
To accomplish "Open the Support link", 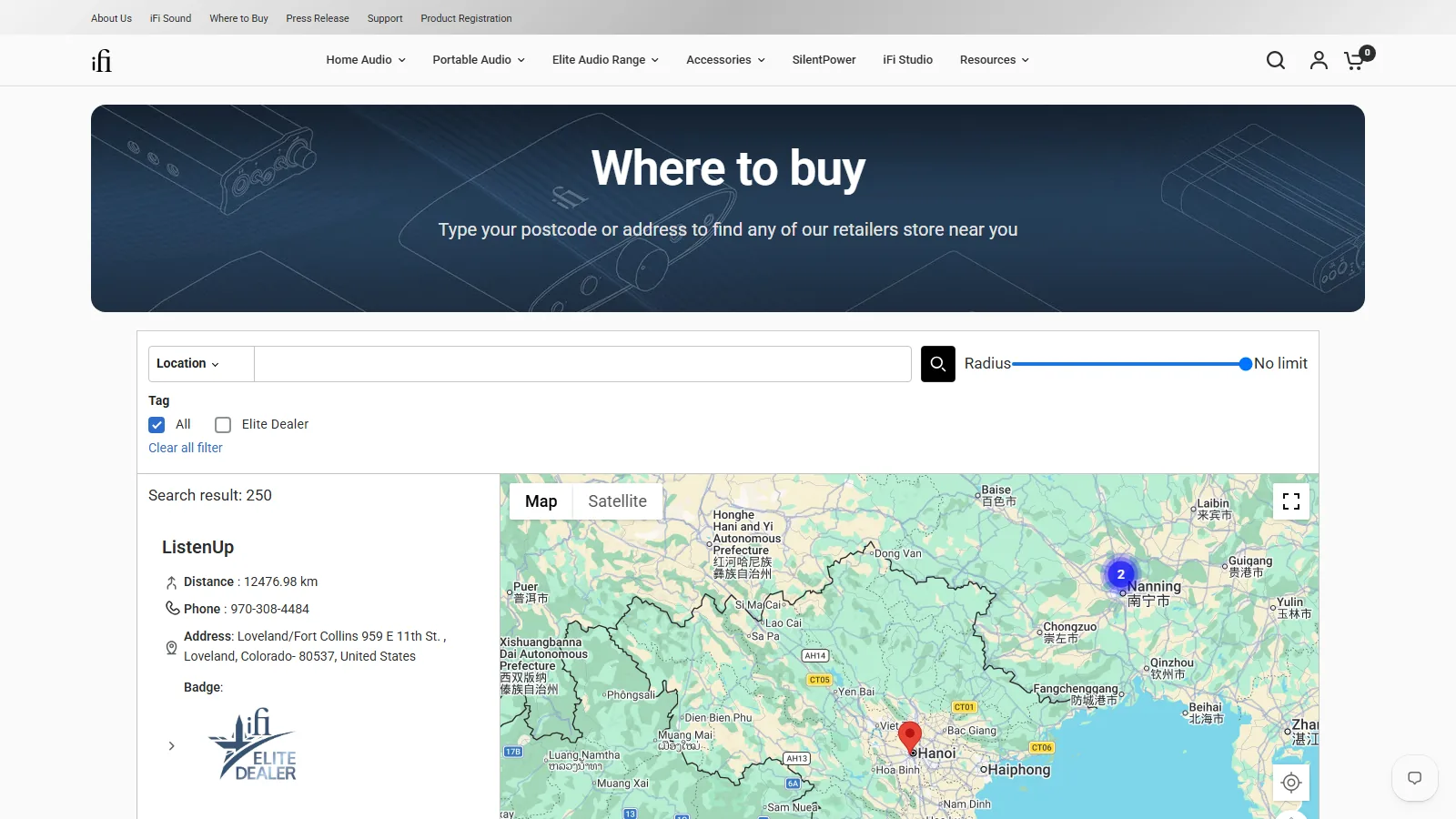I will coord(385,18).
